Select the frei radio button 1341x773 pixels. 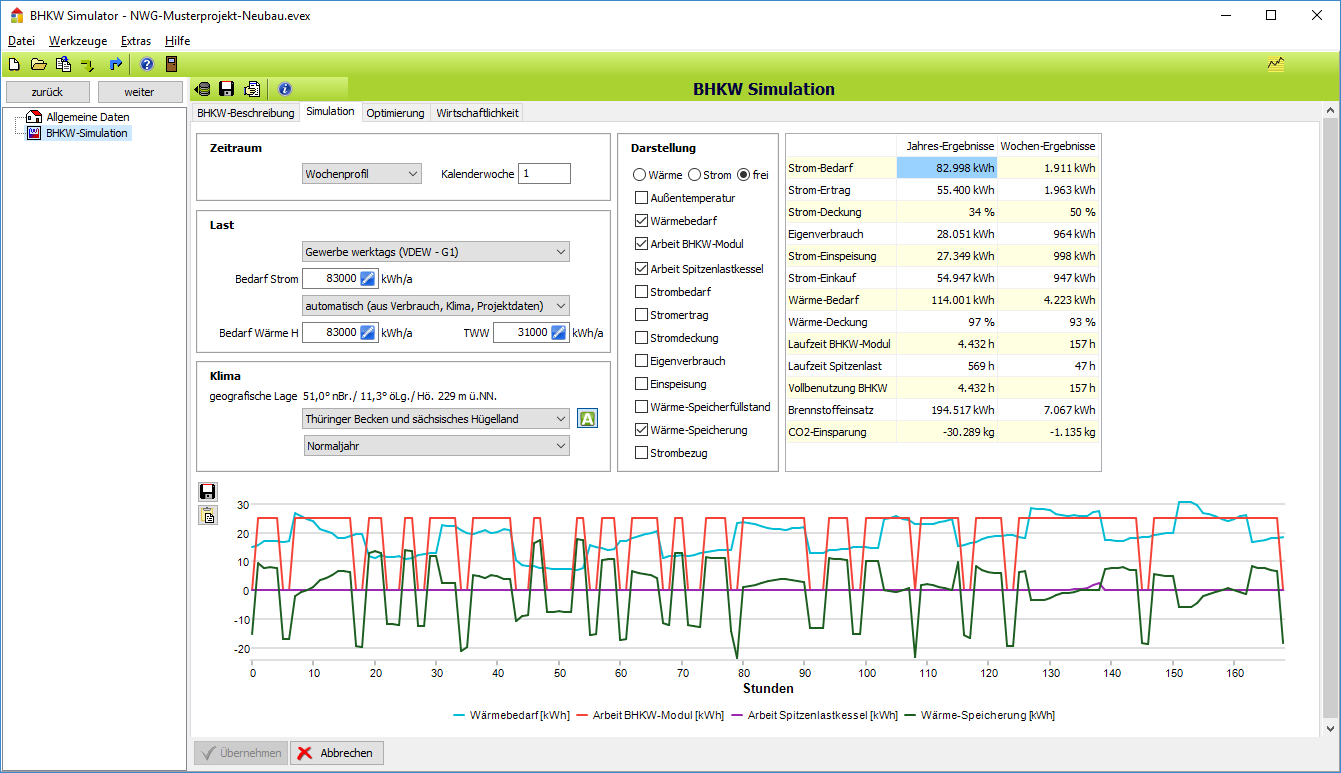coord(743,175)
